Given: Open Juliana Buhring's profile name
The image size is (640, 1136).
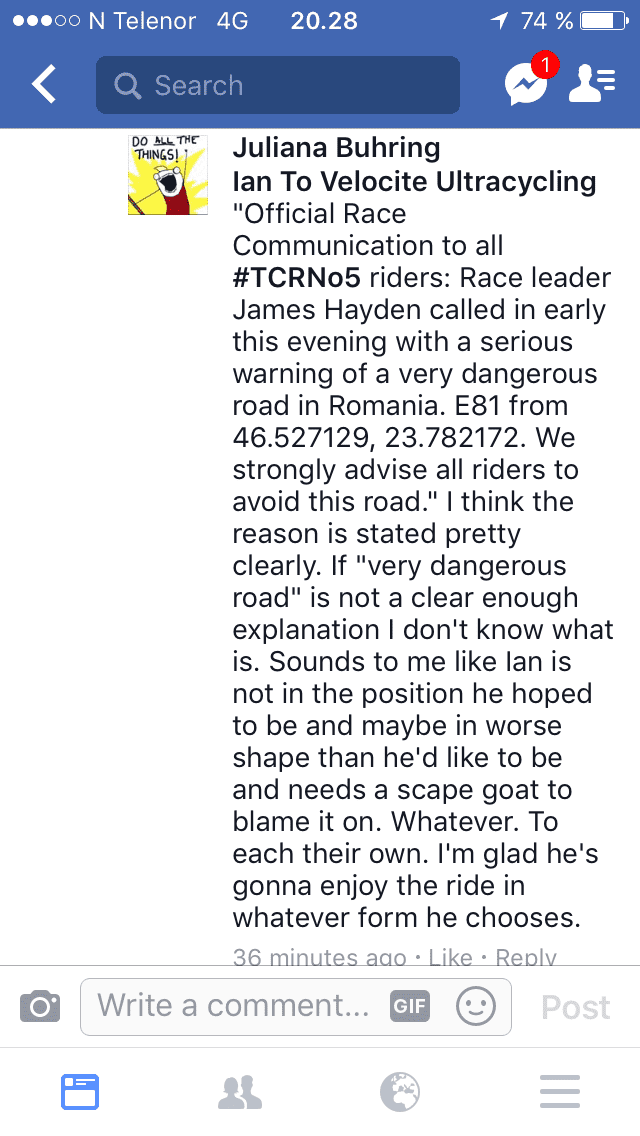Looking at the screenshot, I should click(336, 149).
